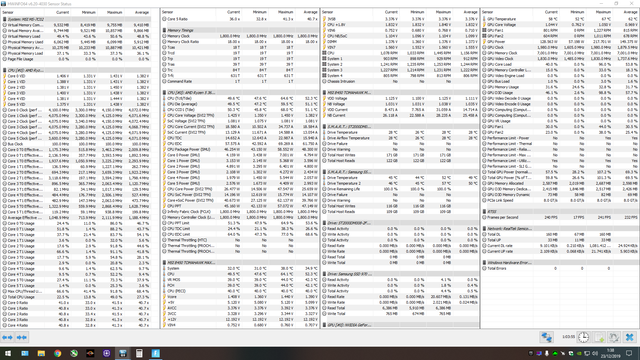
Task: Click the clock reset timer button
Action: tap(584, 337)
